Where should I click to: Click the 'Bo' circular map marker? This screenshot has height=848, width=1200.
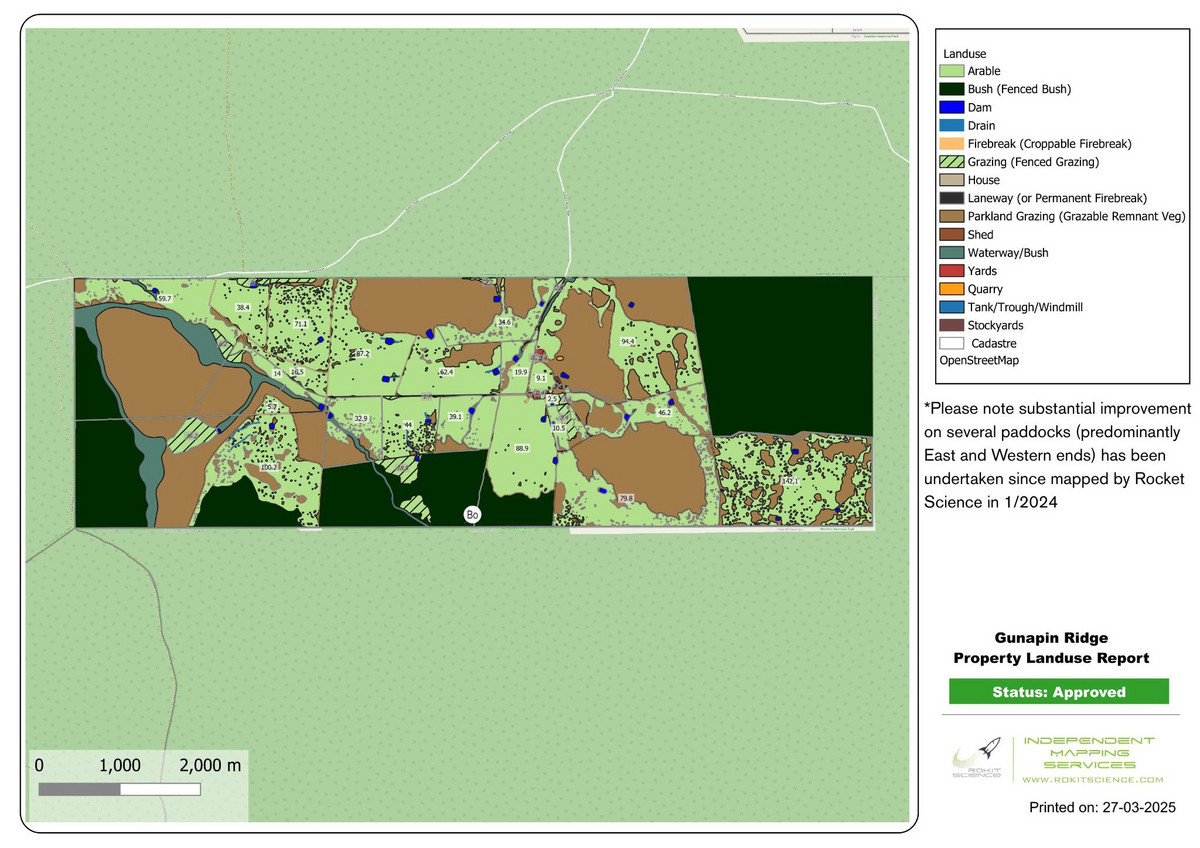point(472,515)
